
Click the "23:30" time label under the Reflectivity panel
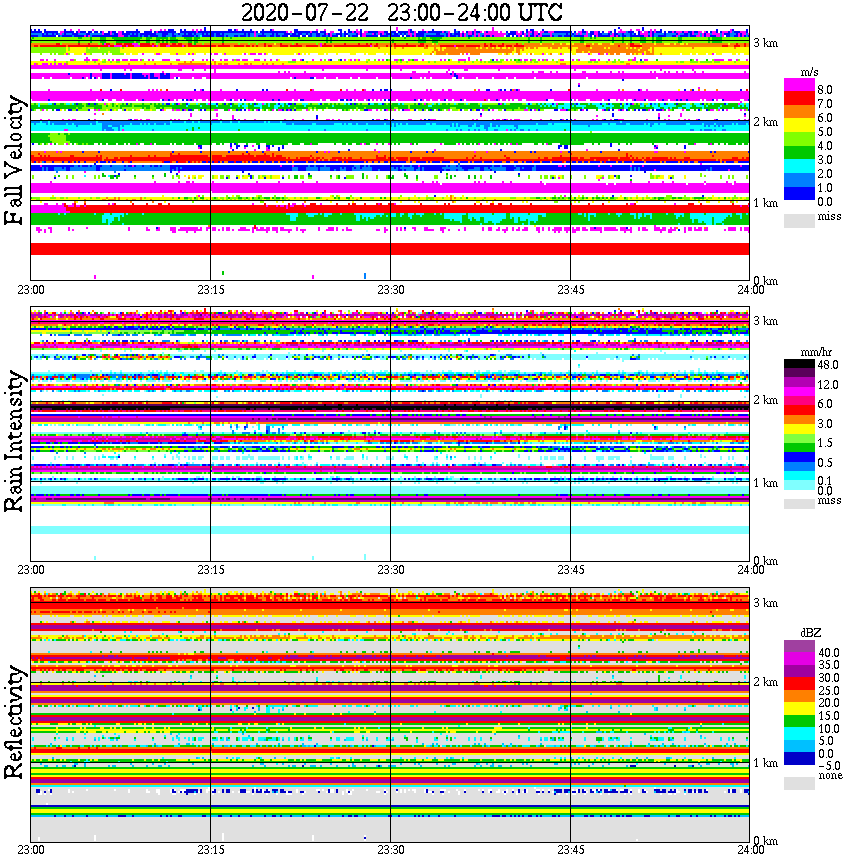coord(390,850)
